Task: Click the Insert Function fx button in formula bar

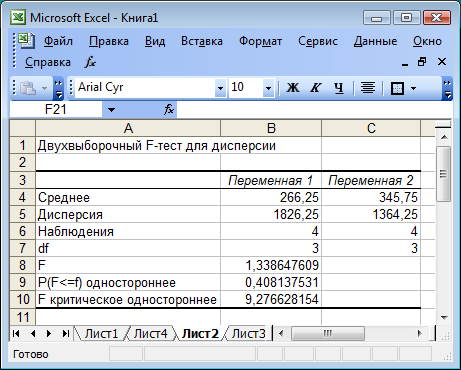Action: pos(169,109)
